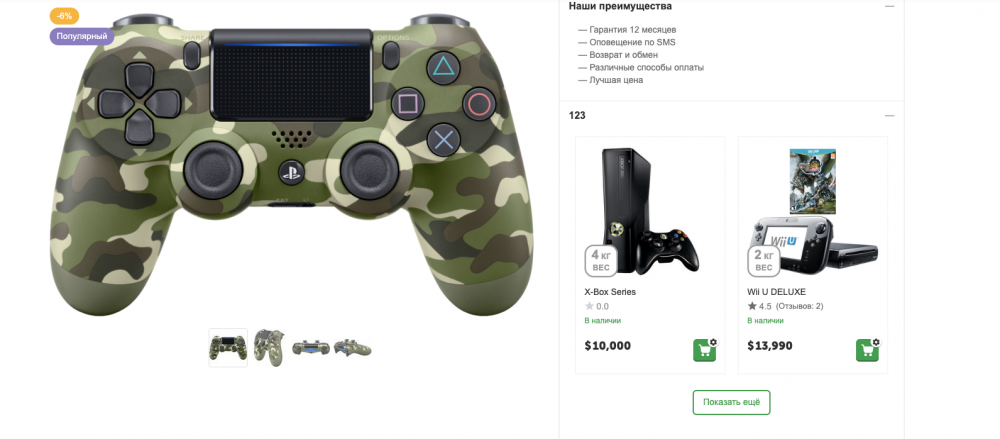
Task: Open the Wii U DELUXE product link
Action: coord(776,292)
